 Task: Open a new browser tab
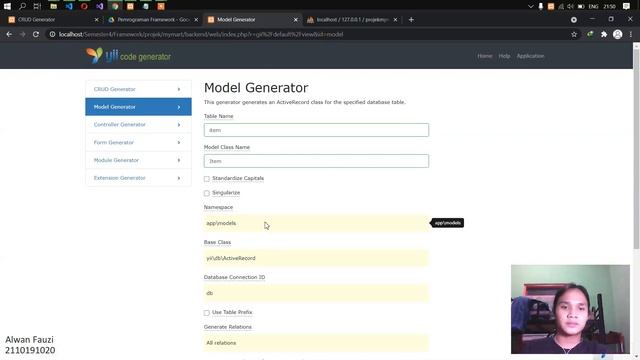[x=411, y=20]
